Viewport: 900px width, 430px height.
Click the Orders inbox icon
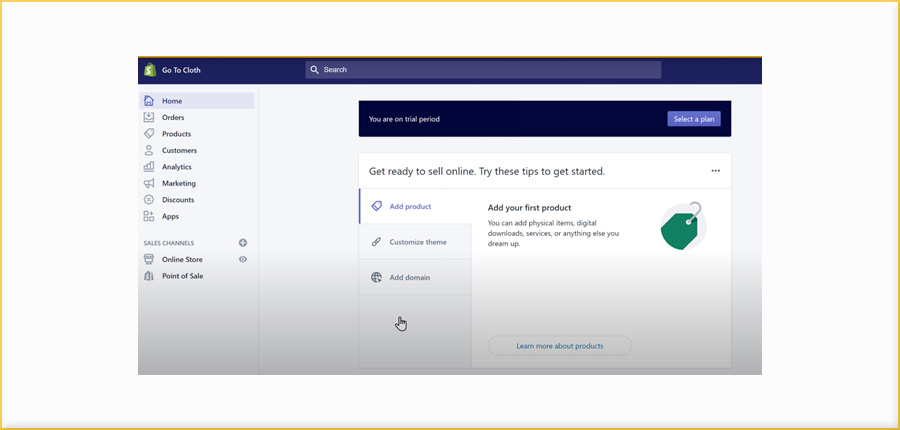tap(149, 117)
